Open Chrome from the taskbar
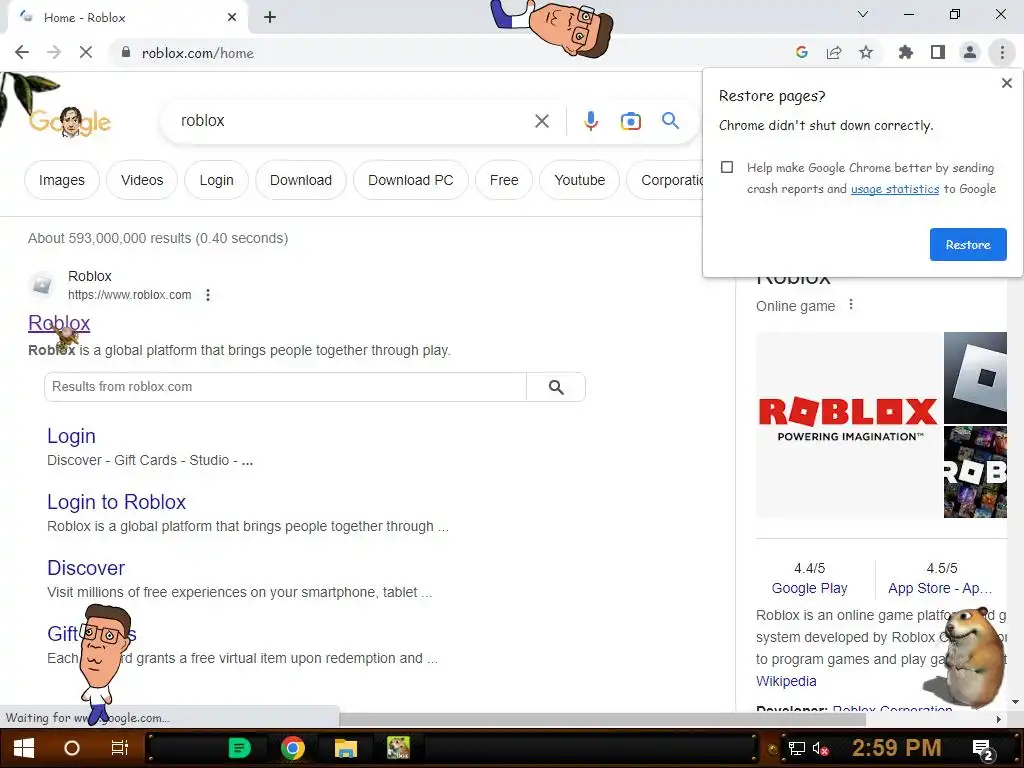This screenshot has height=768, width=1024. [x=293, y=747]
